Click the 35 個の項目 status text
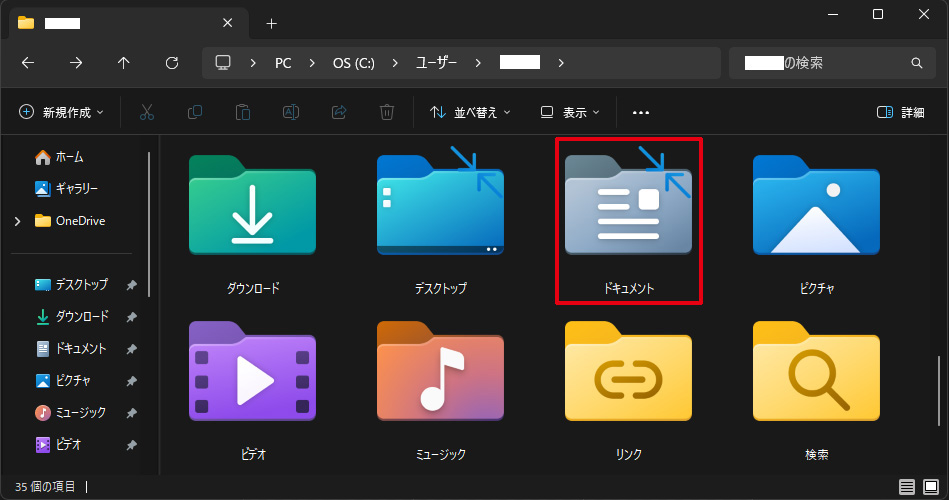Image resolution: width=949 pixels, height=500 pixels. (x=45, y=487)
